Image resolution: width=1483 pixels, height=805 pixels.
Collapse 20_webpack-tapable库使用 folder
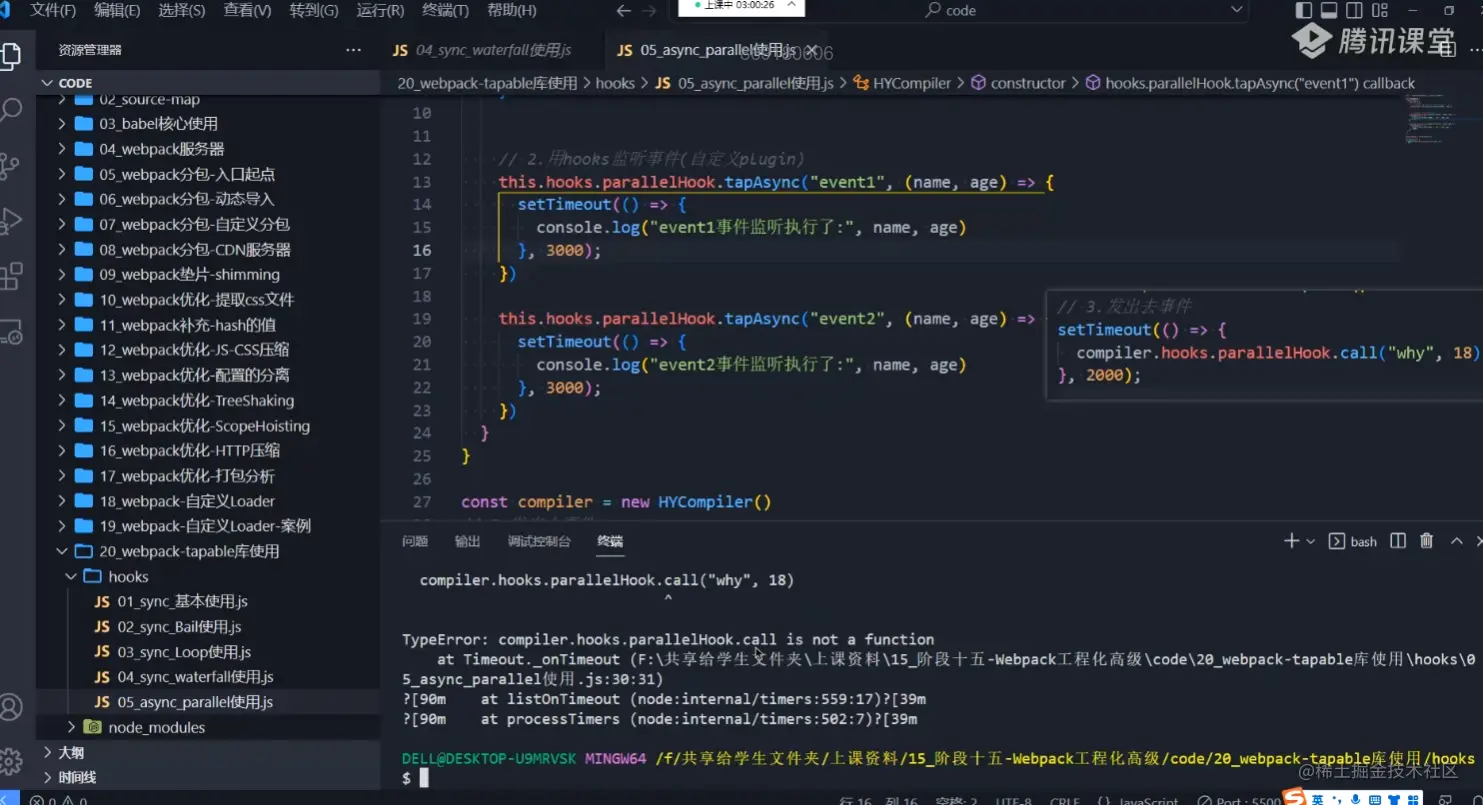pos(208,551)
